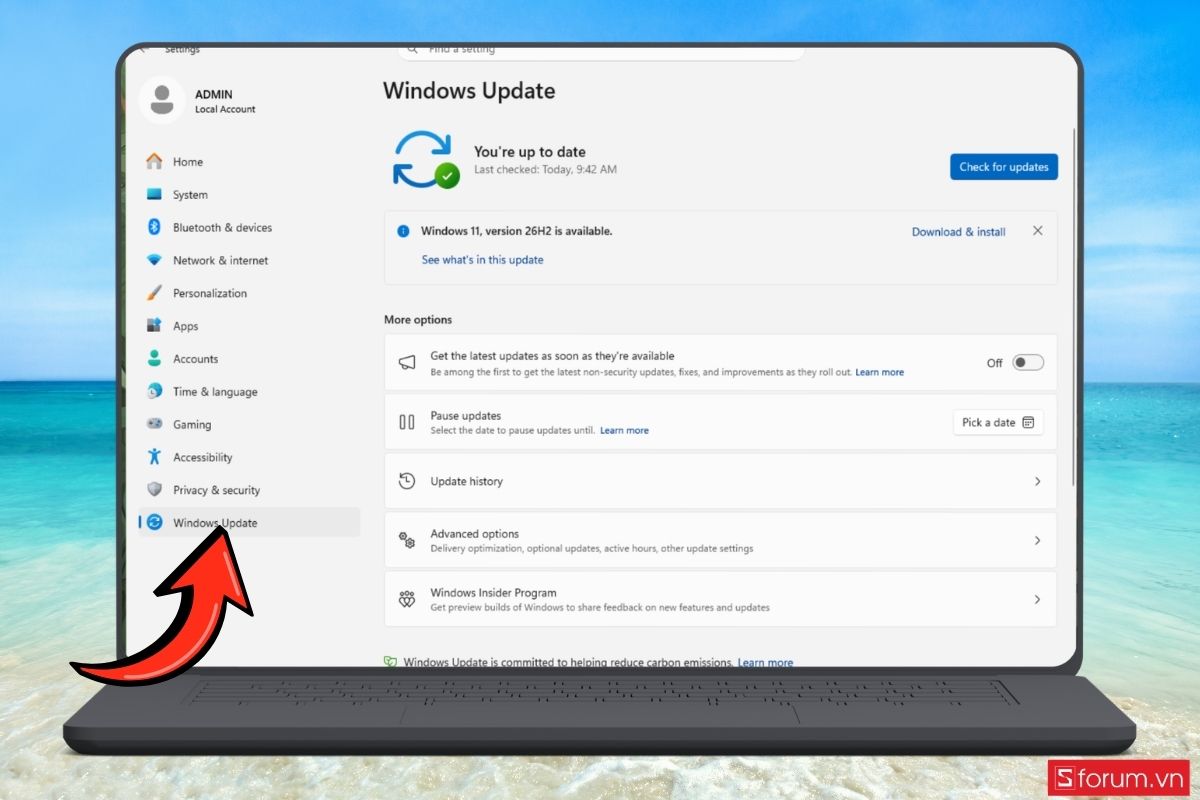Click the ADMIN profile avatar
This screenshot has width=1200, height=800.
coord(161,99)
